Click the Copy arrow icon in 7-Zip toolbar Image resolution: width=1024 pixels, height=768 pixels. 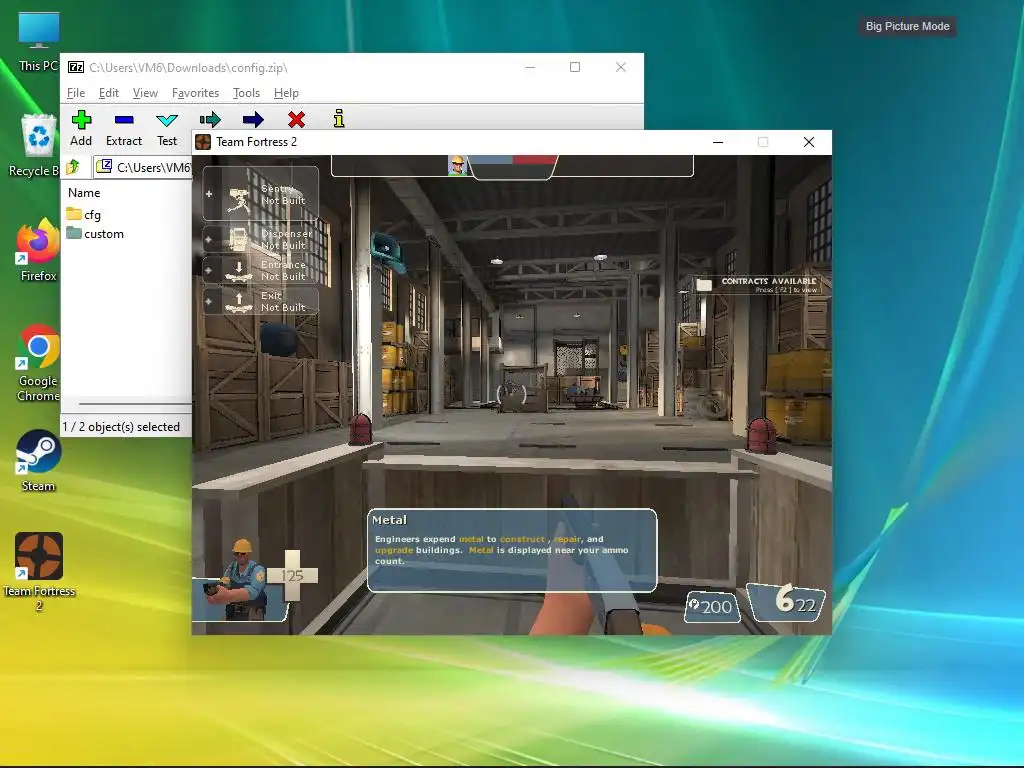[x=210, y=120]
